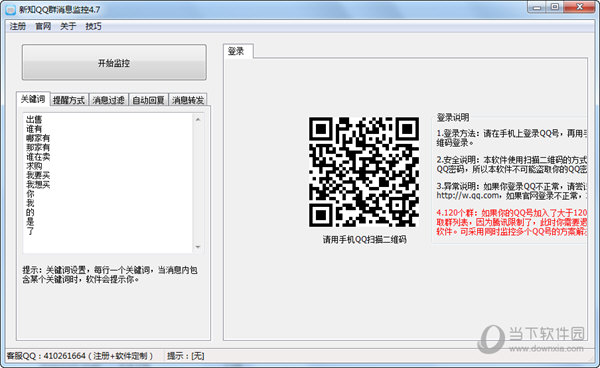Click the keyword 我要买 line
600x368 pixels.
(x=38, y=175)
